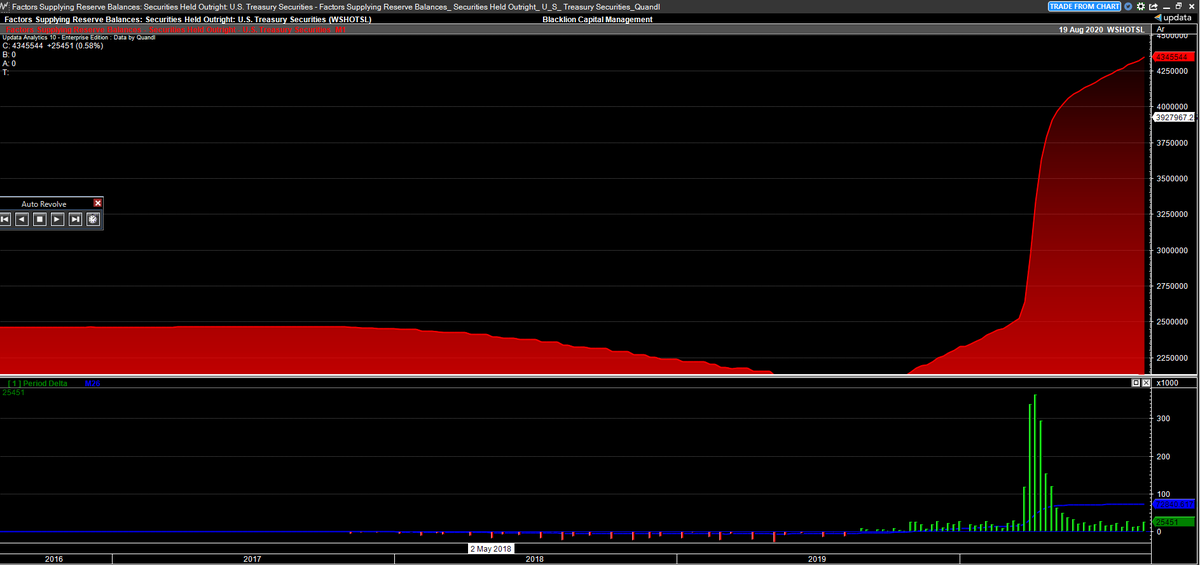Click the blue moving average axis tag
The image size is (1200, 565).
pyautogui.click(x=1174, y=504)
